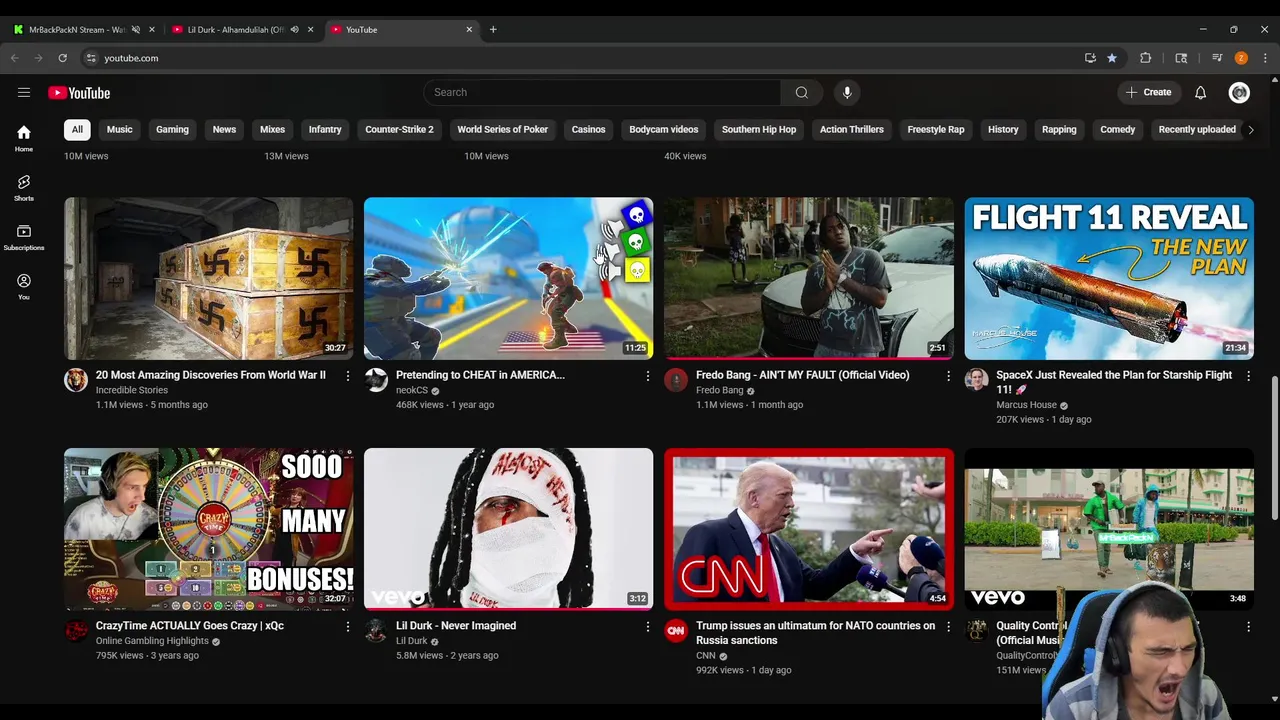The width and height of the screenshot is (1280, 720).
Task: Select the Action Thrillers chip
Action: pyautogui.click(x=852, y=130)
